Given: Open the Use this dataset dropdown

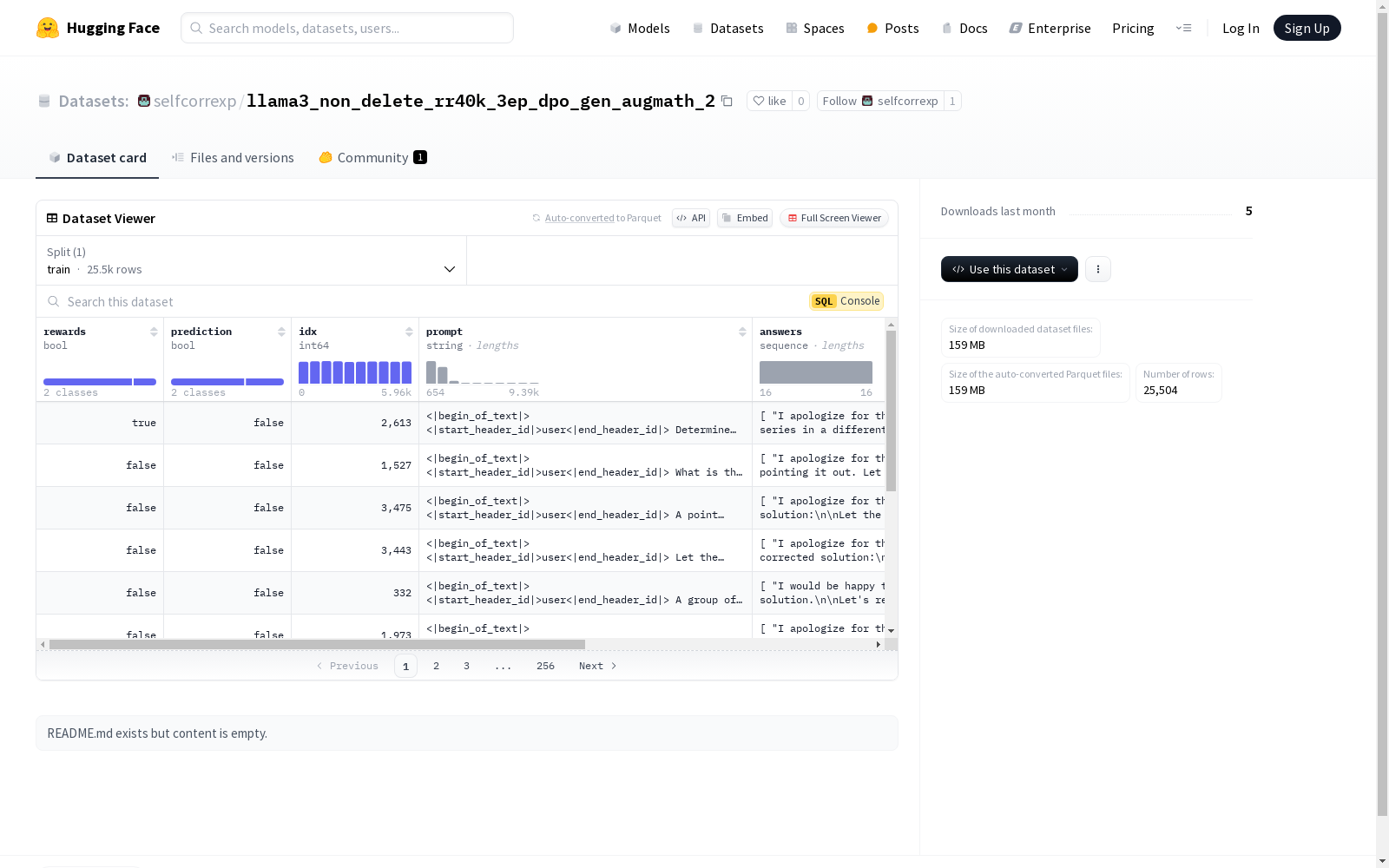Looking at the screenshot, I should point(1010,269).
